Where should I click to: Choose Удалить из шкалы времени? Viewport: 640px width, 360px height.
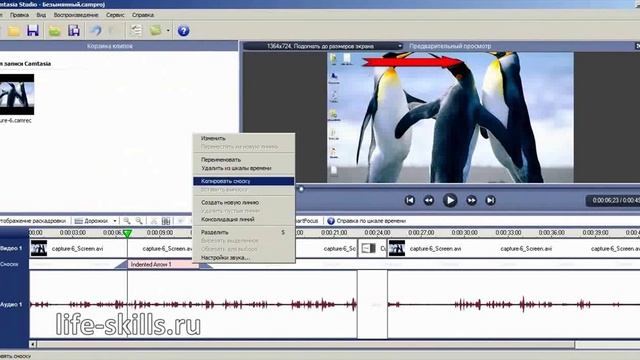(244, 168)
